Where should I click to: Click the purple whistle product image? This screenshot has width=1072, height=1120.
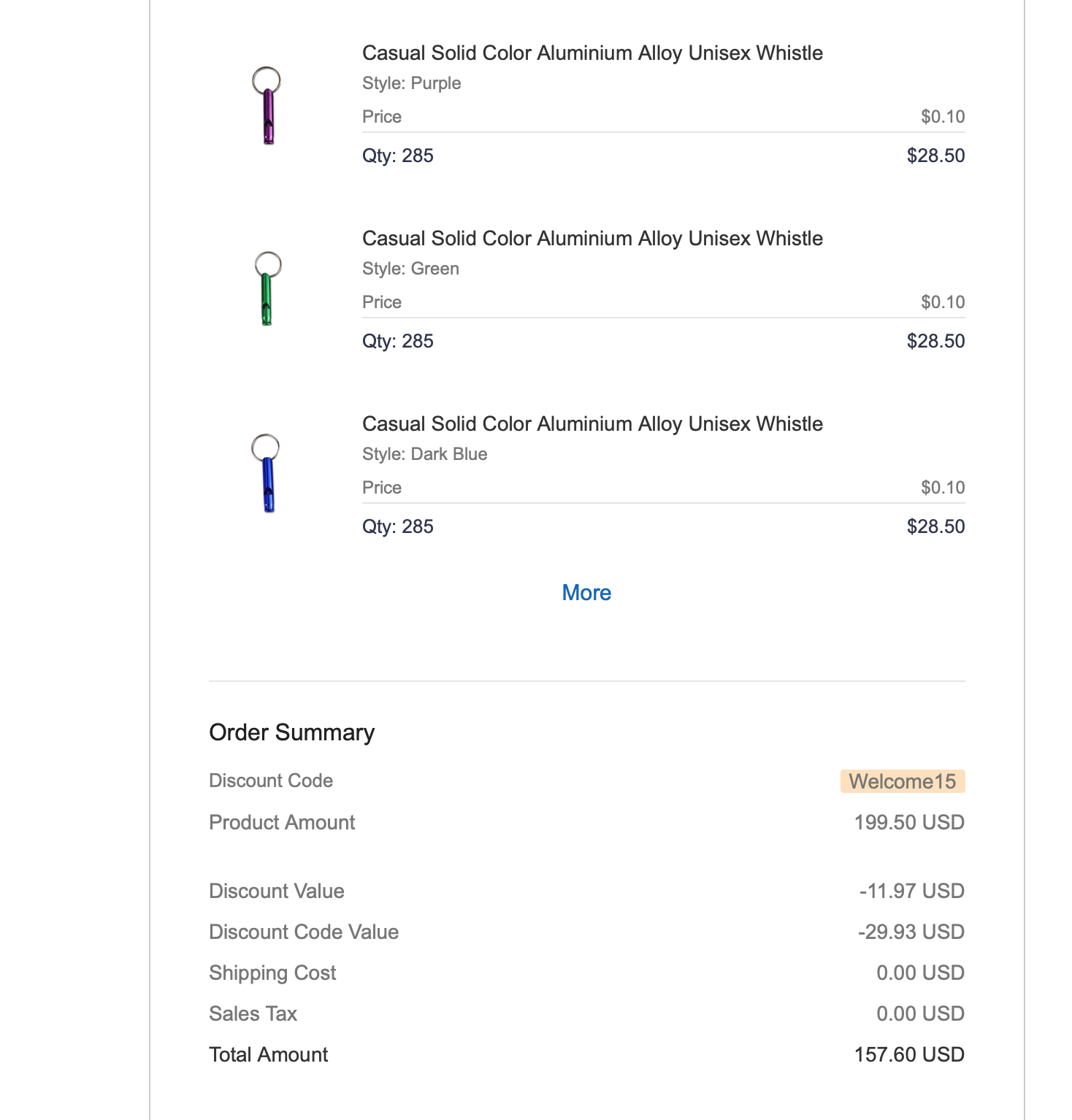[267, 106]
